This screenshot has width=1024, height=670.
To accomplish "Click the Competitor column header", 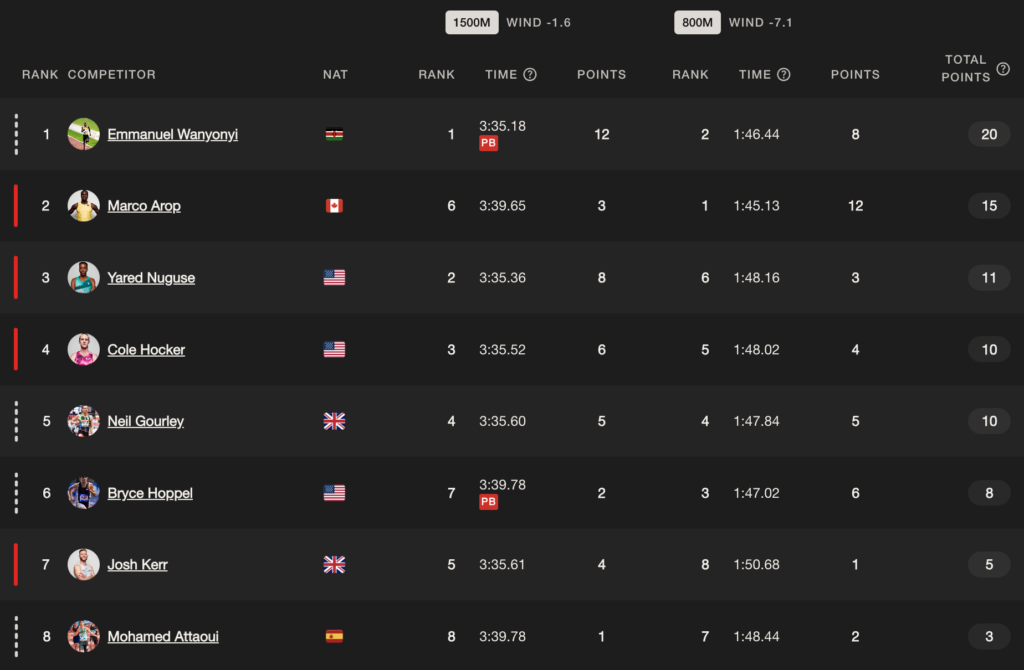I will click(112, 74).
